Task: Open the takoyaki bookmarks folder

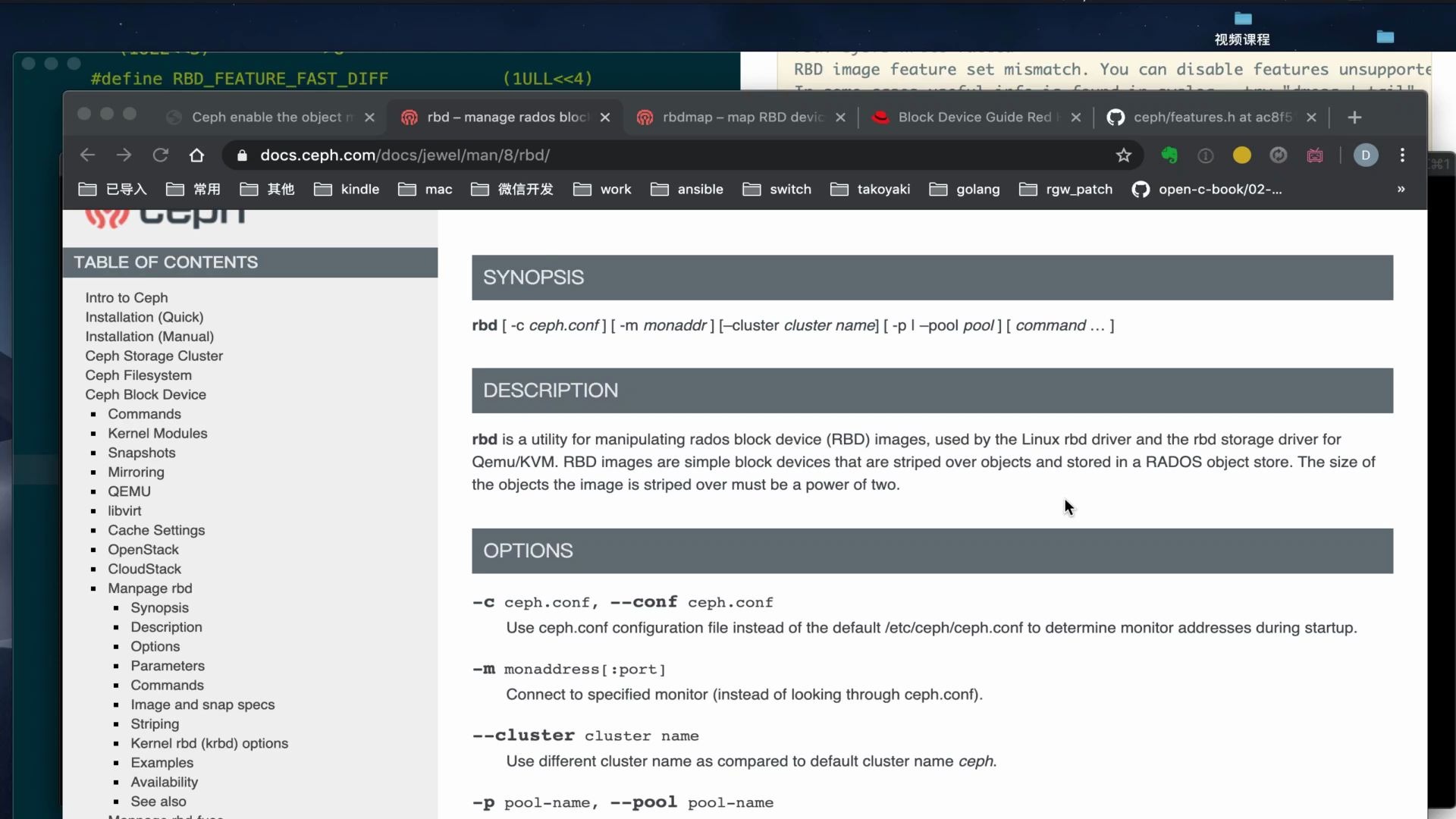Action: pyautogui.click(x=870, y=190)
